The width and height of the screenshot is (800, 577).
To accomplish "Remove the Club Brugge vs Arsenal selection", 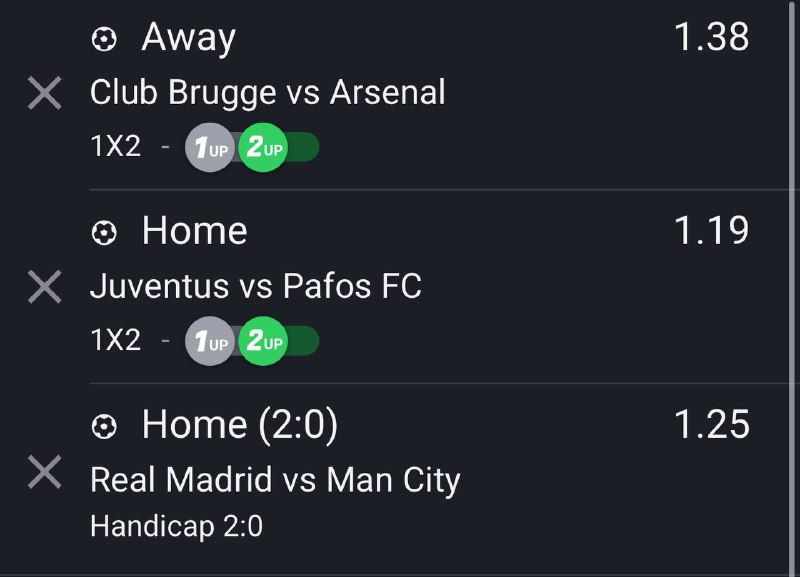I will pyautogui.click(x=44, y=94).
